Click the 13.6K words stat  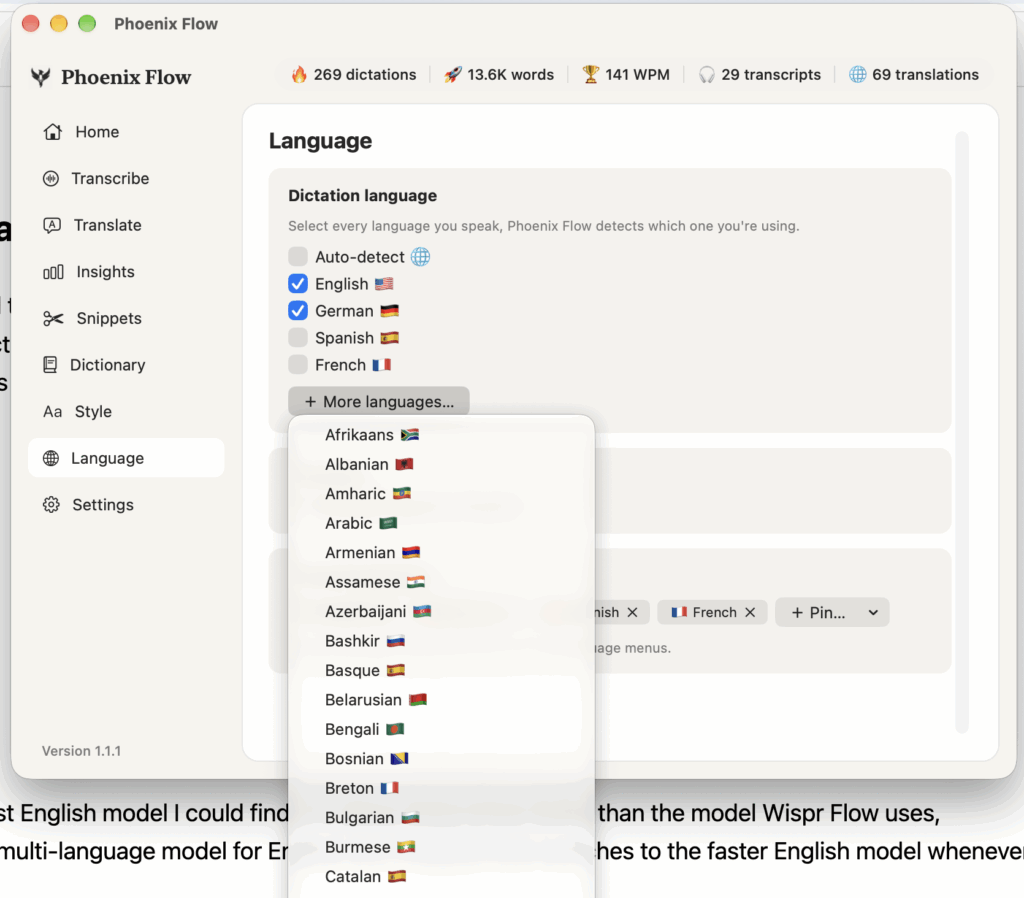[499, 74]
